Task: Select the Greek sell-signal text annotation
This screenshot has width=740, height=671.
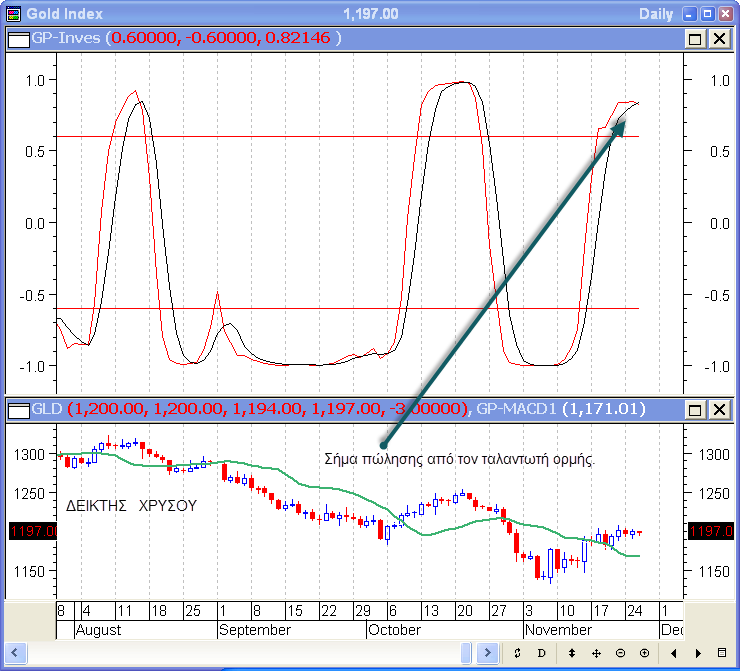Action: coord(460,460)
